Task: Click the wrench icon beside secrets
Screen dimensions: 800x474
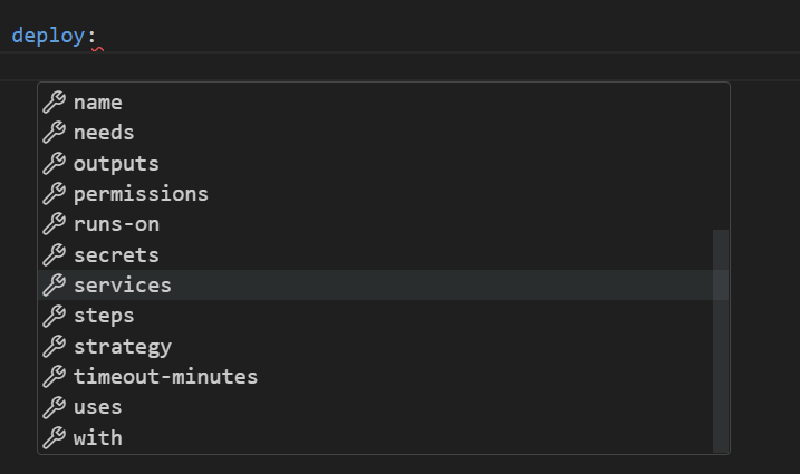Action: tap(54, 255)
